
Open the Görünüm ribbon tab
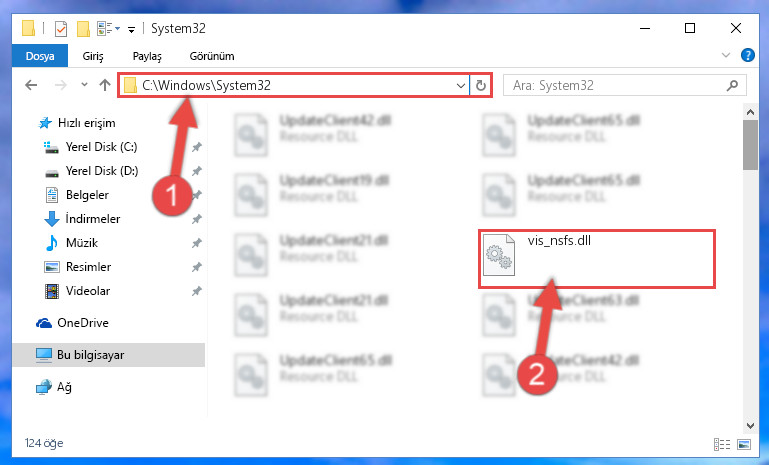[x=212, y=56]
